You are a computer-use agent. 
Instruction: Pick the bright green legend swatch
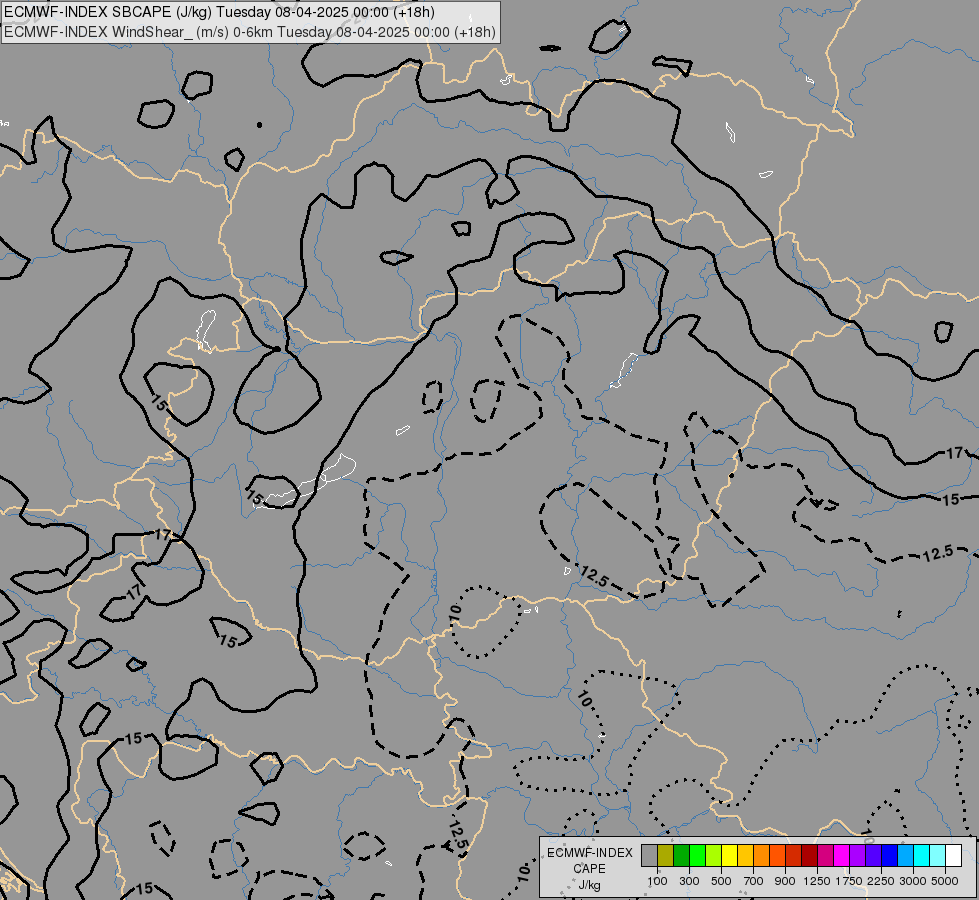coord(697,856)
